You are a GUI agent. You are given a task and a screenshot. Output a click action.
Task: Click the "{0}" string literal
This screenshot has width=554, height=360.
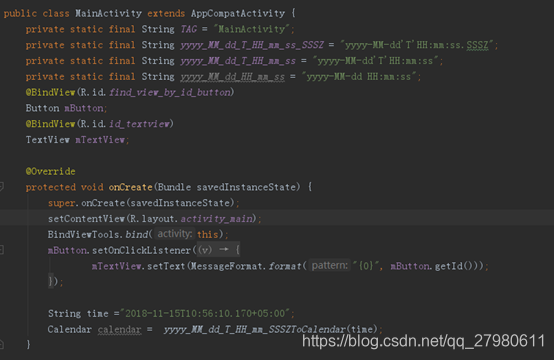367,266
